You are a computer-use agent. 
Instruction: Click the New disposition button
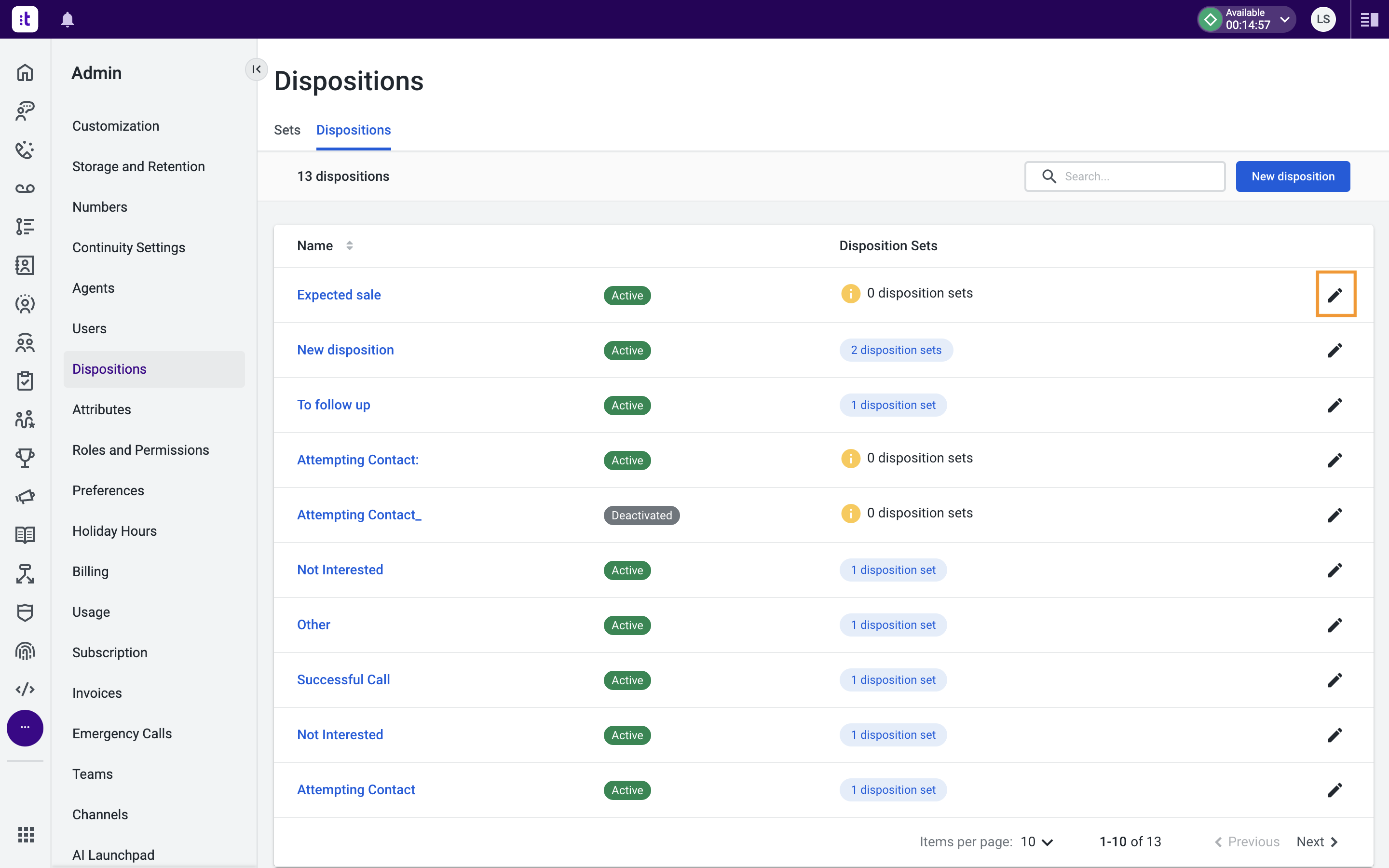(1293, 176)
